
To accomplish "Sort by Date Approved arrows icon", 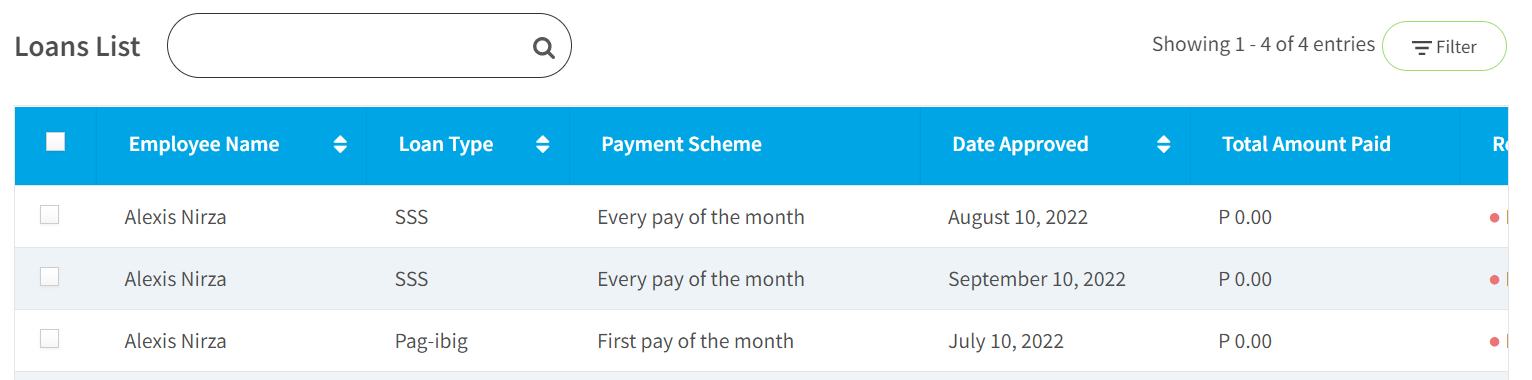I will [x=1163, y=144].
